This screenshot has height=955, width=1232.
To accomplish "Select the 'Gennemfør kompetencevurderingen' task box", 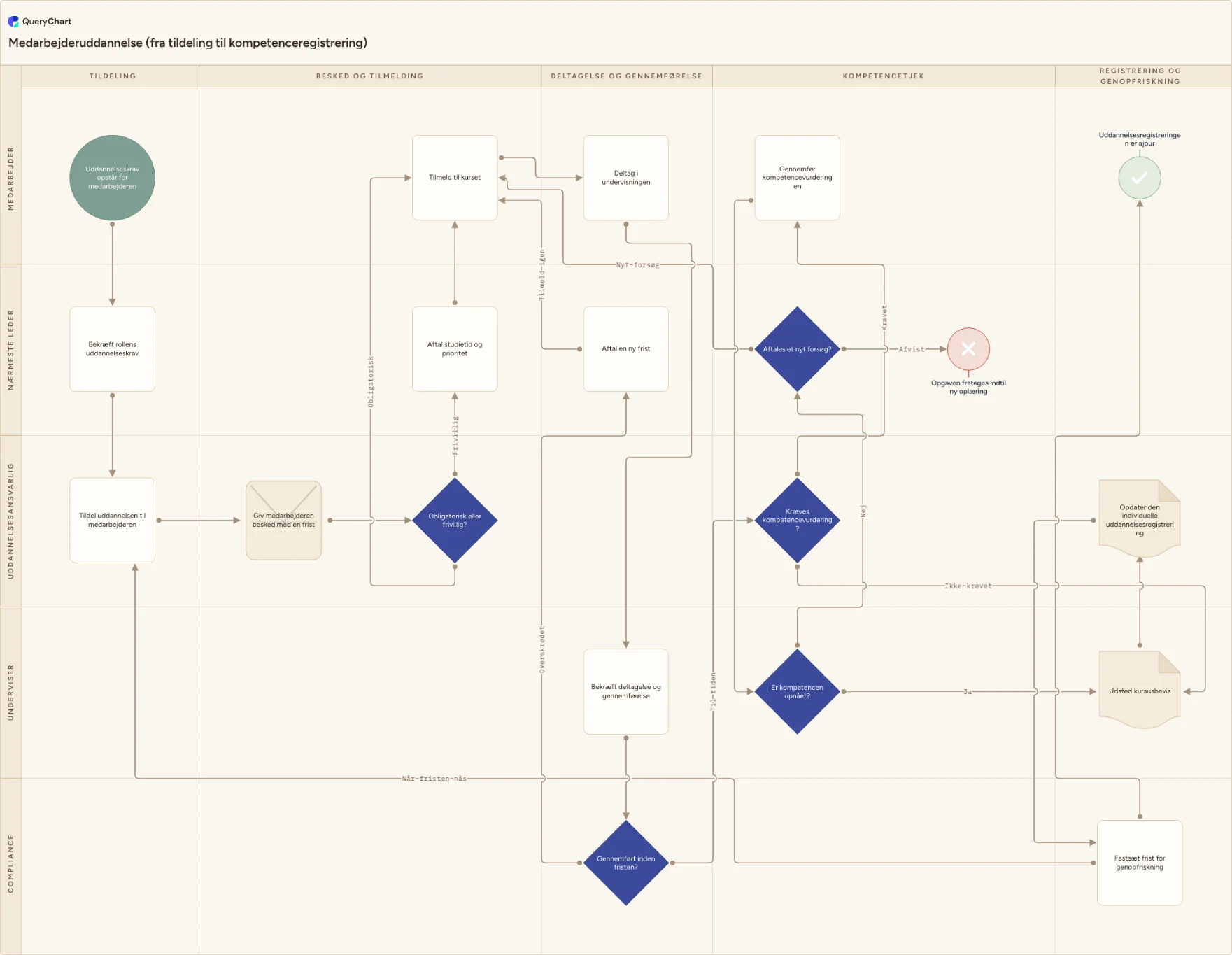I will [797, 178].
